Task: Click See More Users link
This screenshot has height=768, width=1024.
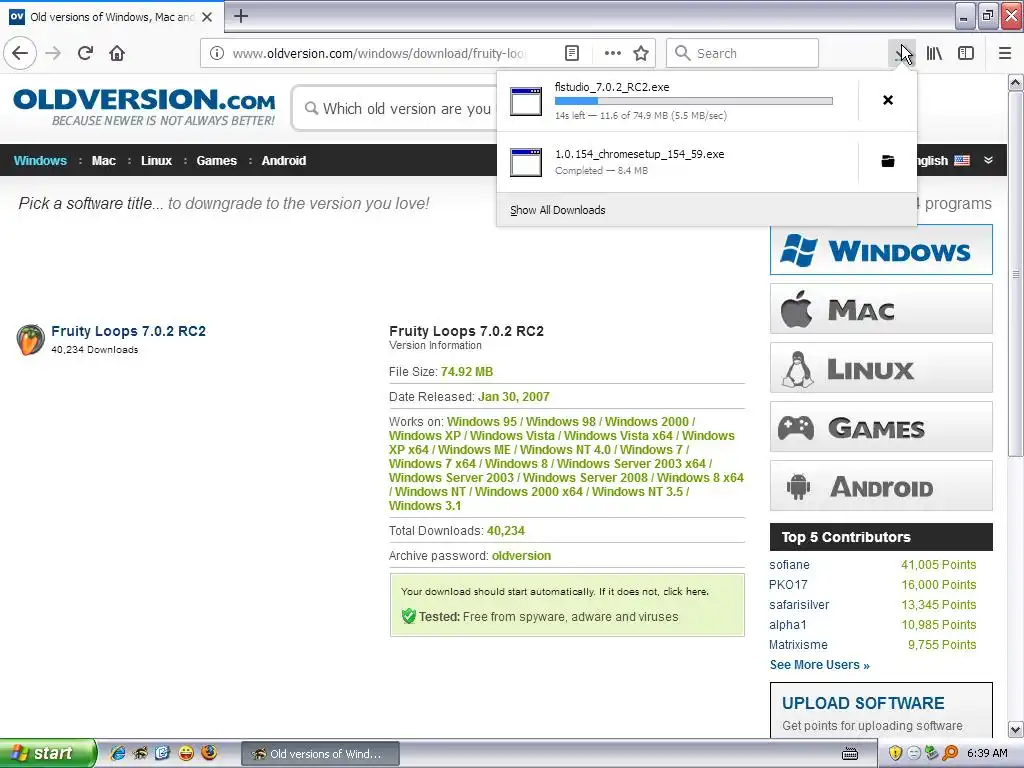Action: 820,665
